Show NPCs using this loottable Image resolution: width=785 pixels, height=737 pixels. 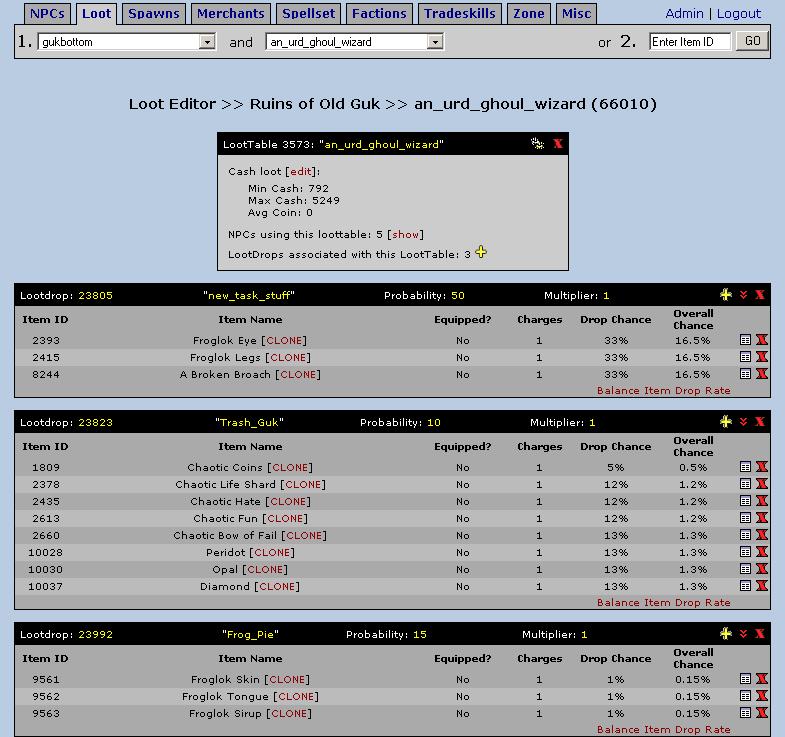pos(405,234)
